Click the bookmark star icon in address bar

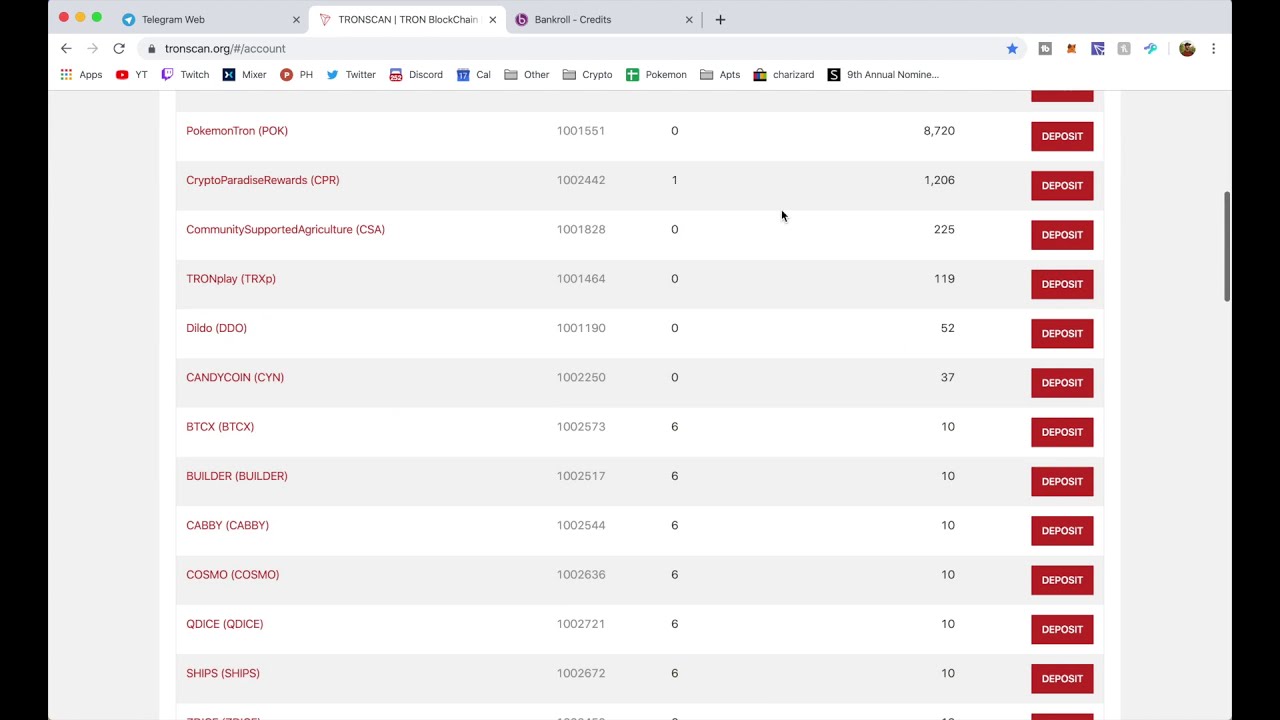point(1012,48)
